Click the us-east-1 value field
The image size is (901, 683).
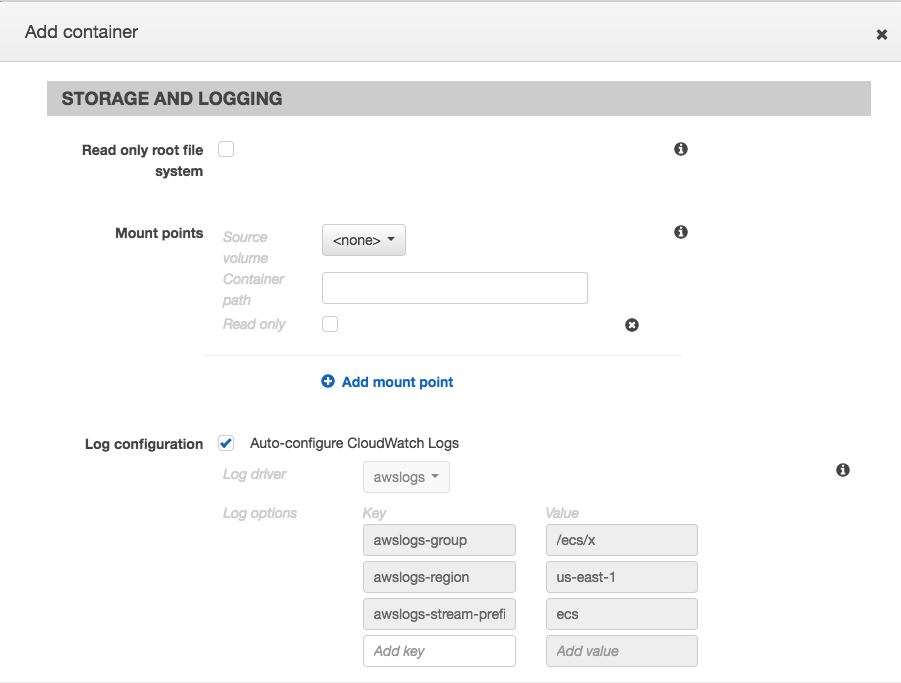pyautogui.click(x=621, y=577)
